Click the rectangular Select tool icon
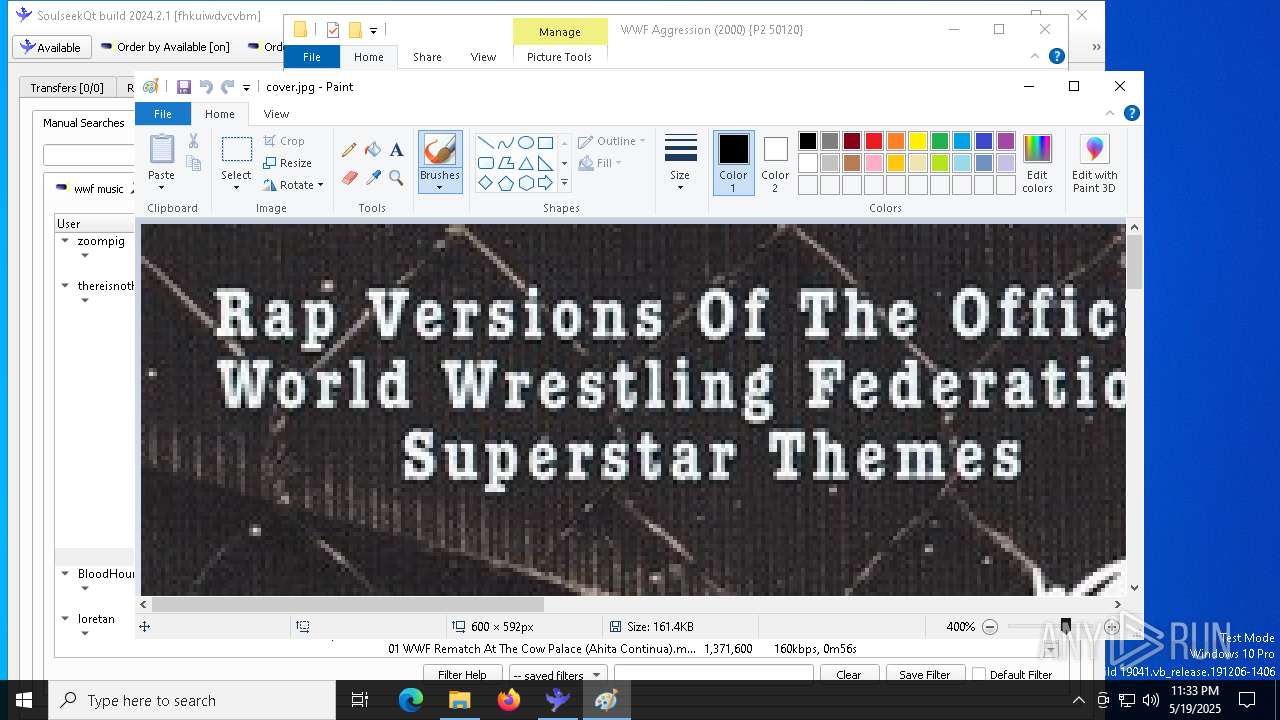 click(x=237, y=150)
